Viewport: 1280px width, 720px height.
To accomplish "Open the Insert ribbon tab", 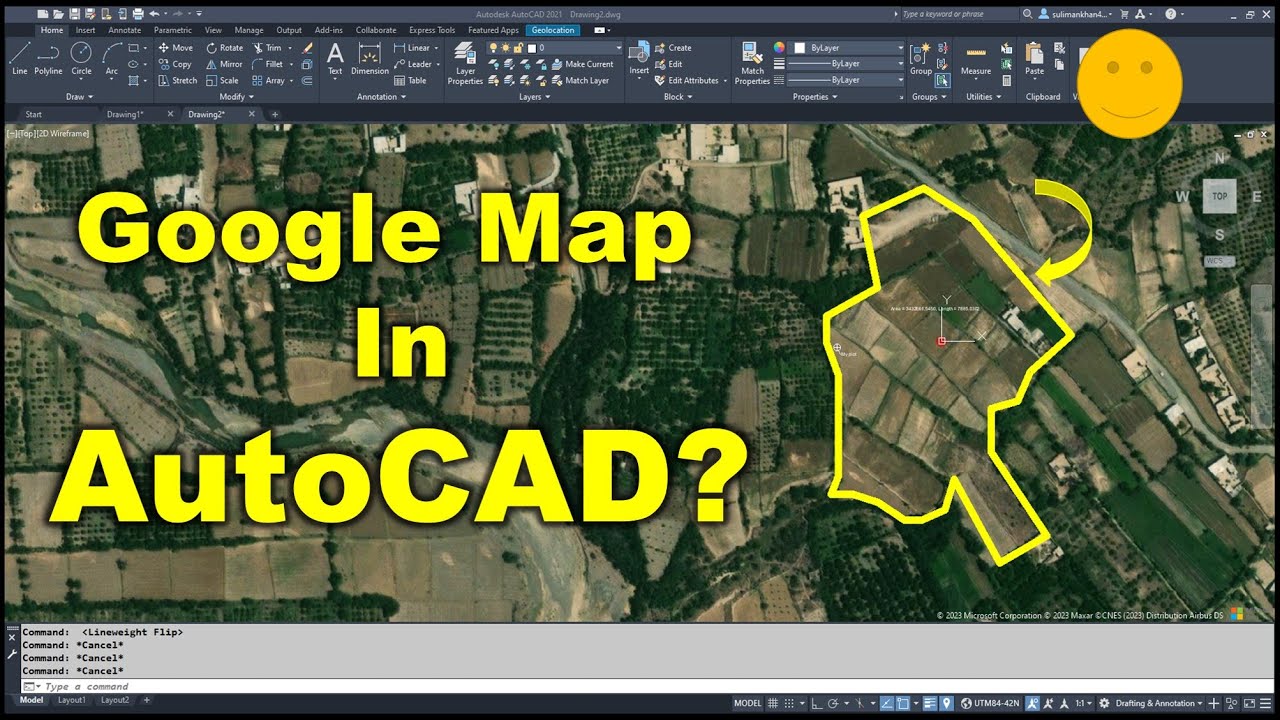I will tap(85, 30).
